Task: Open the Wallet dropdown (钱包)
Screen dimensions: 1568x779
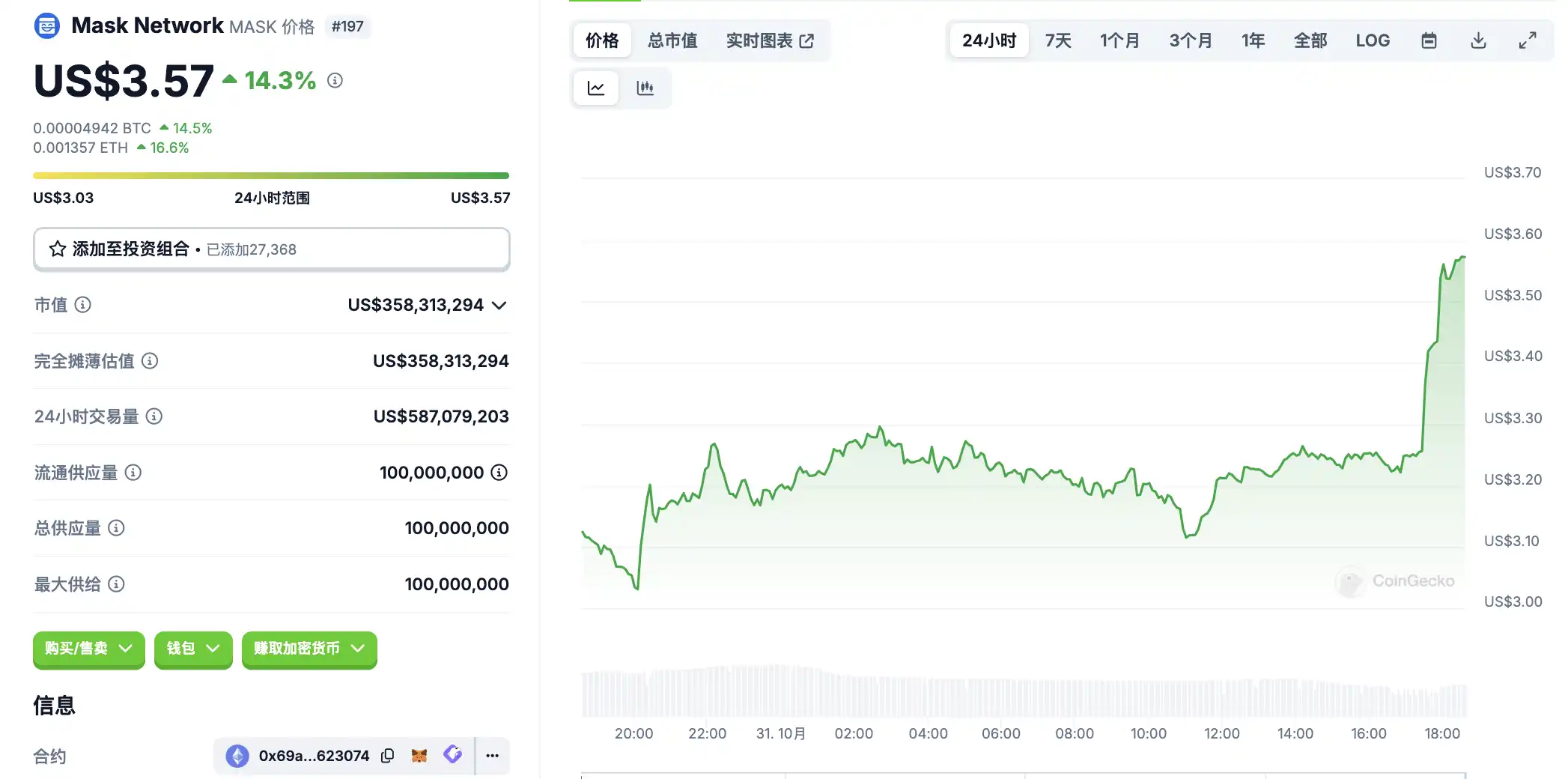Action: click(193, 649)
